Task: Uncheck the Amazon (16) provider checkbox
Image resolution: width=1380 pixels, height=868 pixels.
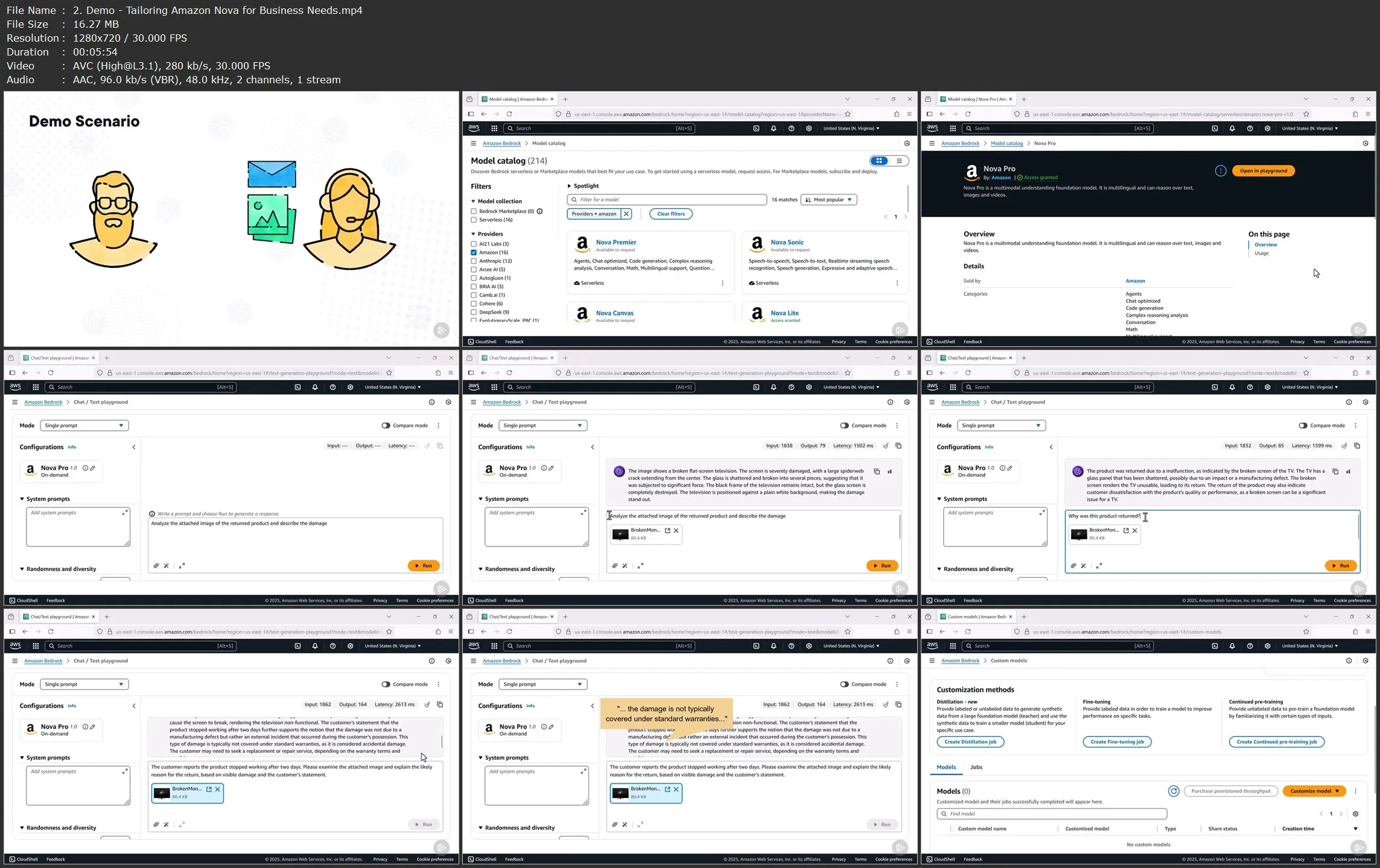Action: coord(474,253)
